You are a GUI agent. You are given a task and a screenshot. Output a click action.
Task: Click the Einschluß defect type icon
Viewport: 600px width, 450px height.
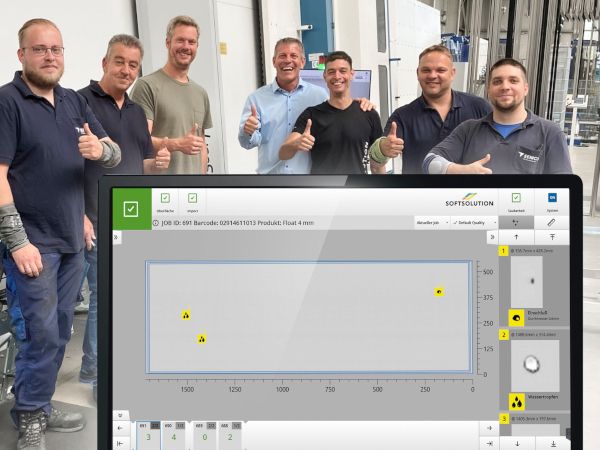[516, 318]
